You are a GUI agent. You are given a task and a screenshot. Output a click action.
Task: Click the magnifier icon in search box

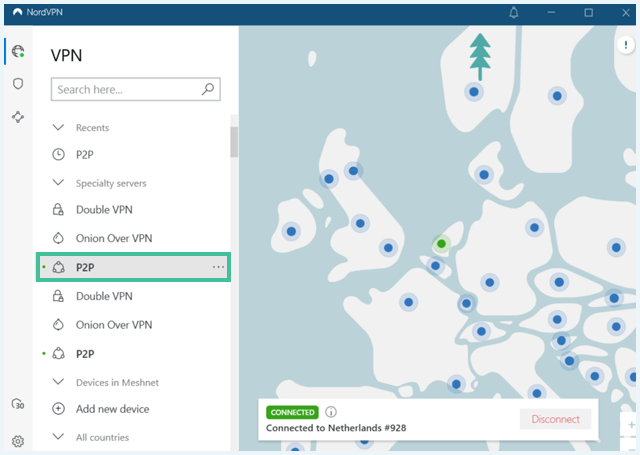[x=208, y=89]
